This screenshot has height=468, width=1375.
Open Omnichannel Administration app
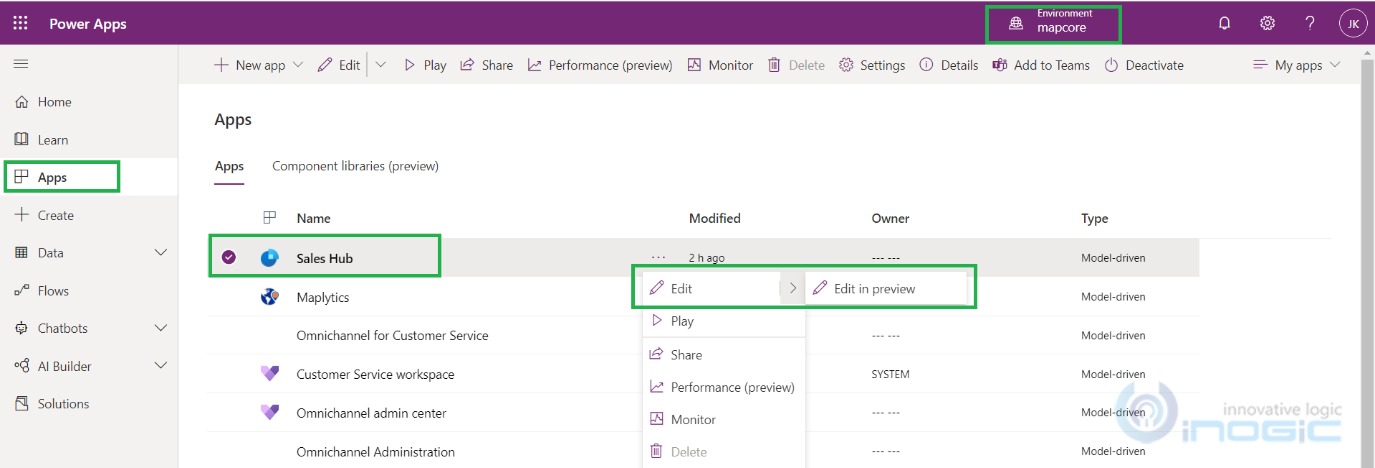point(375,452)
